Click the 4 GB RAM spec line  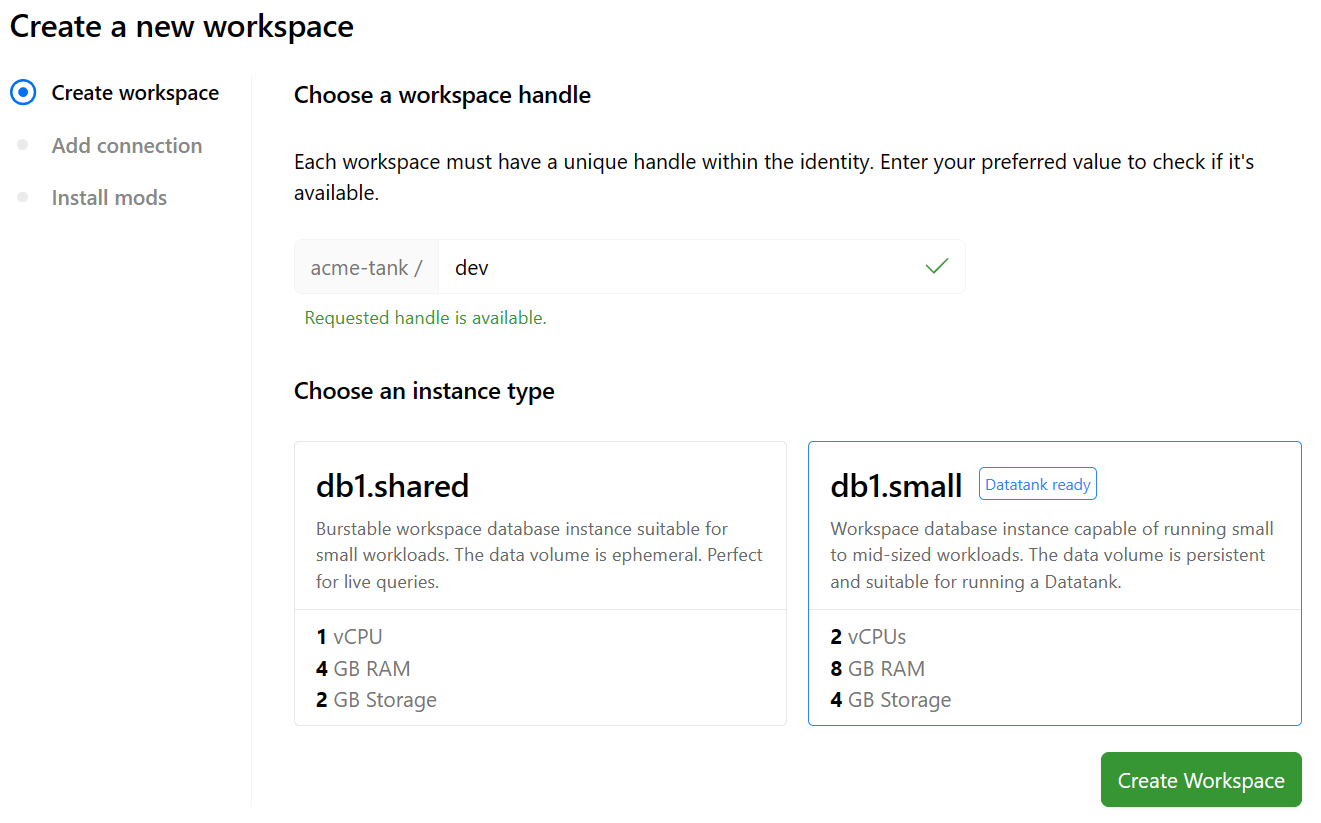363,669
